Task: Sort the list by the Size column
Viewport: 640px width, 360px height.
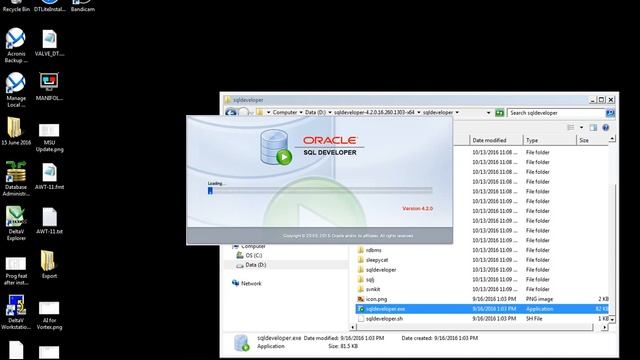Action: click(x=592, y=140)
